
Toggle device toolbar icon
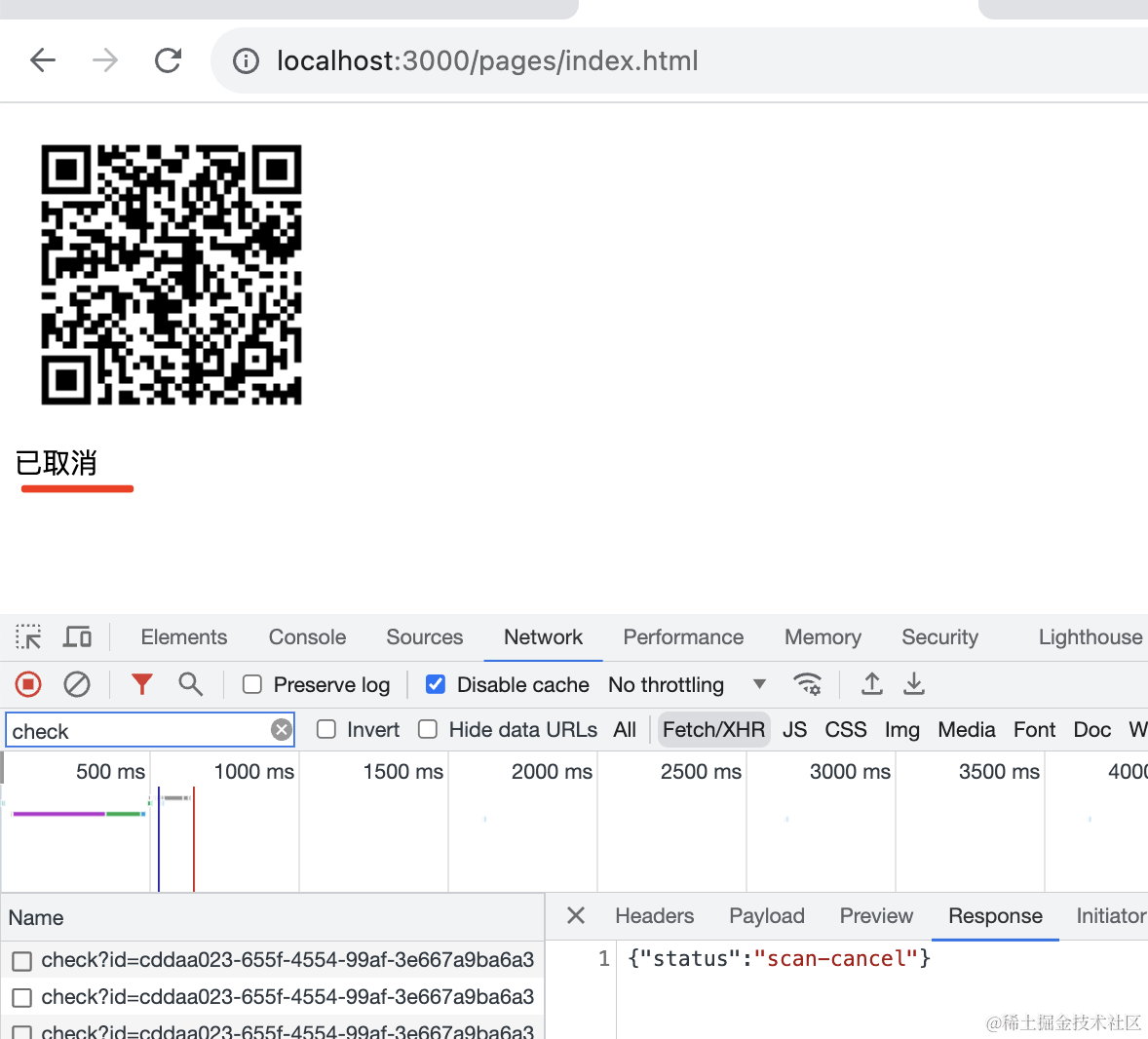click(x=77, y=637)
